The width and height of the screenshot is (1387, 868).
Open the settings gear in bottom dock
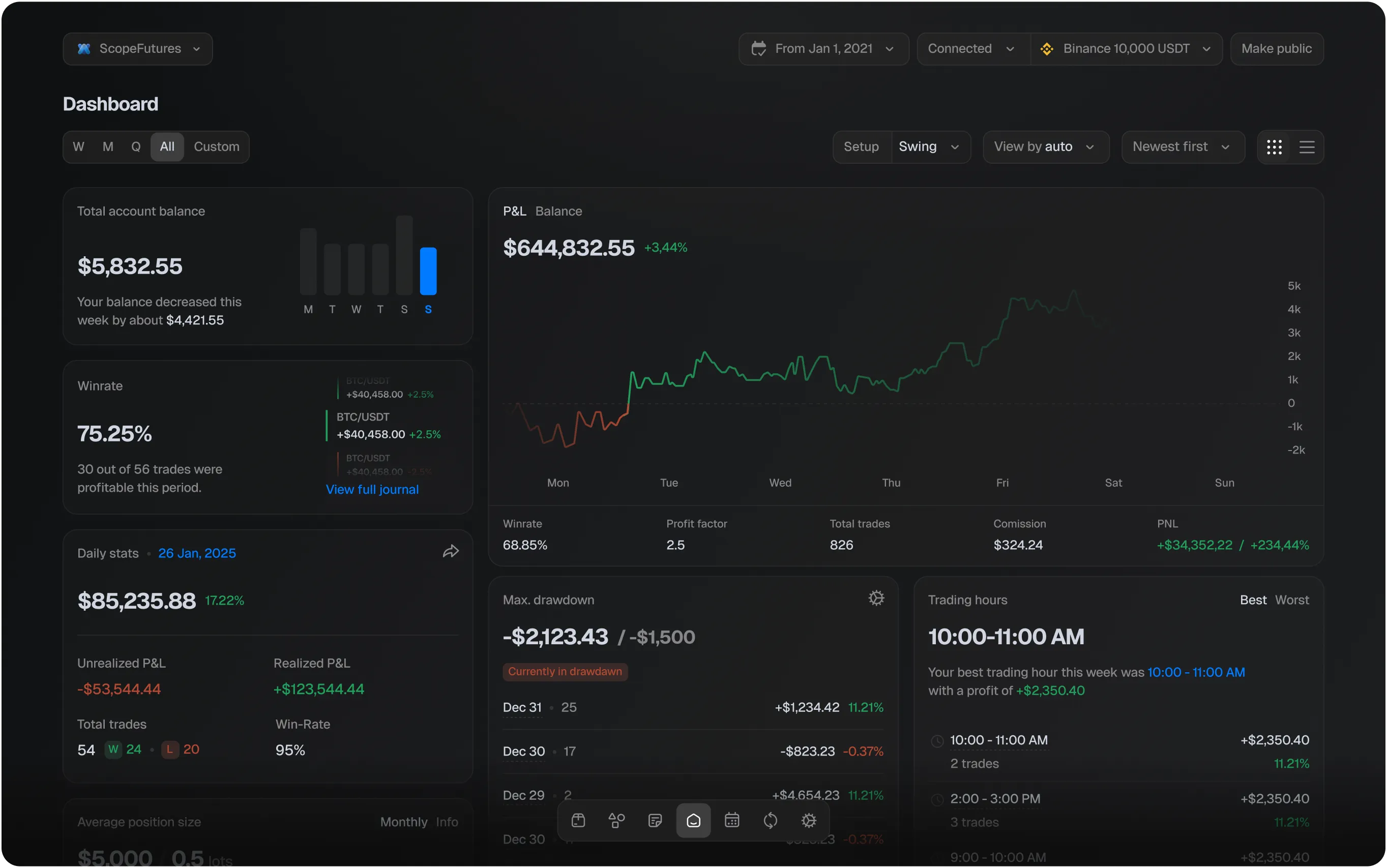[809, 820]
